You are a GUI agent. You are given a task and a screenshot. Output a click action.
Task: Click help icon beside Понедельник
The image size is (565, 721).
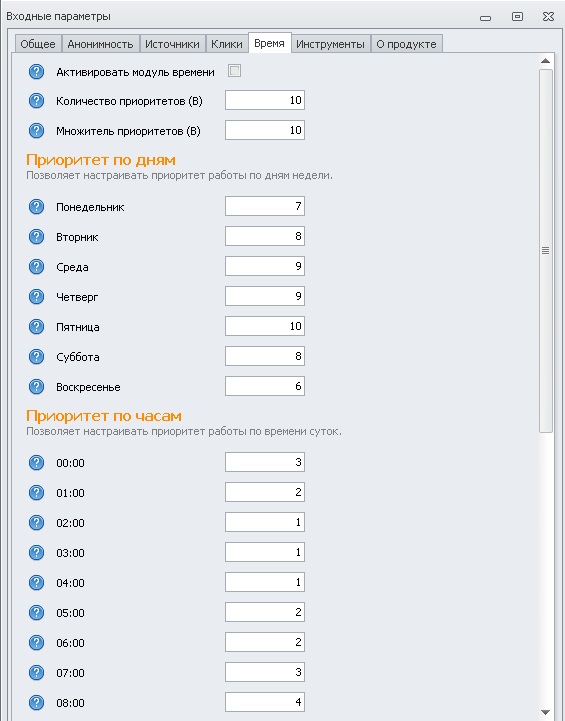pyautogui.click(x=36, y=207)
